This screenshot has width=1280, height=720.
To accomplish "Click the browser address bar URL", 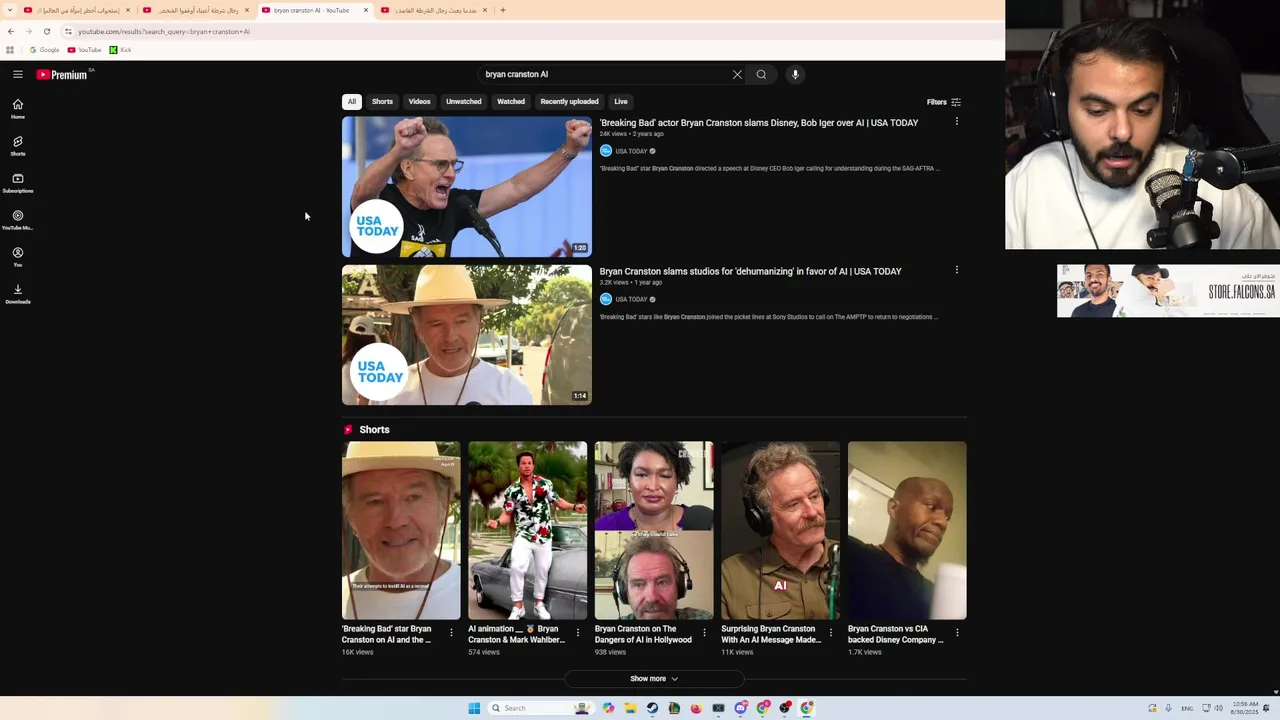I will [x=164, y=31].
